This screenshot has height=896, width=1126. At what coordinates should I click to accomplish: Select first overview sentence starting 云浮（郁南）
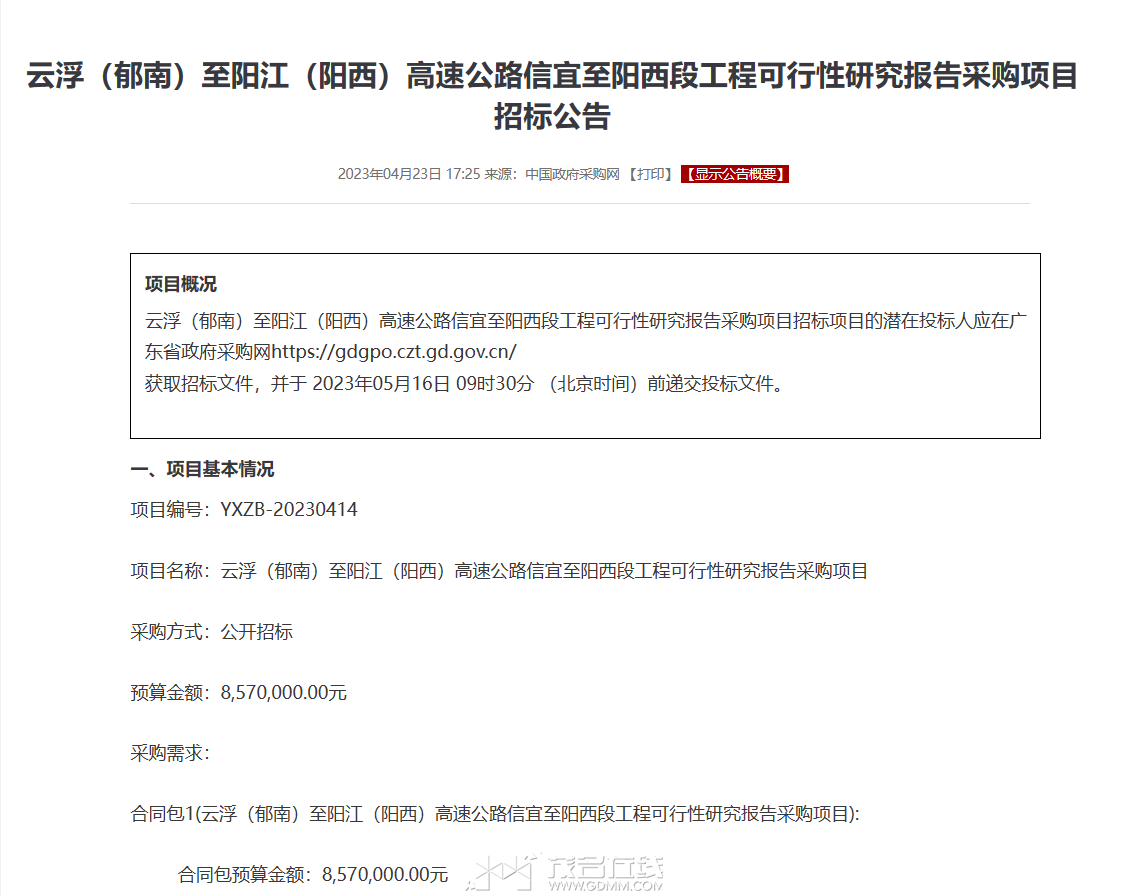(585, 336)
